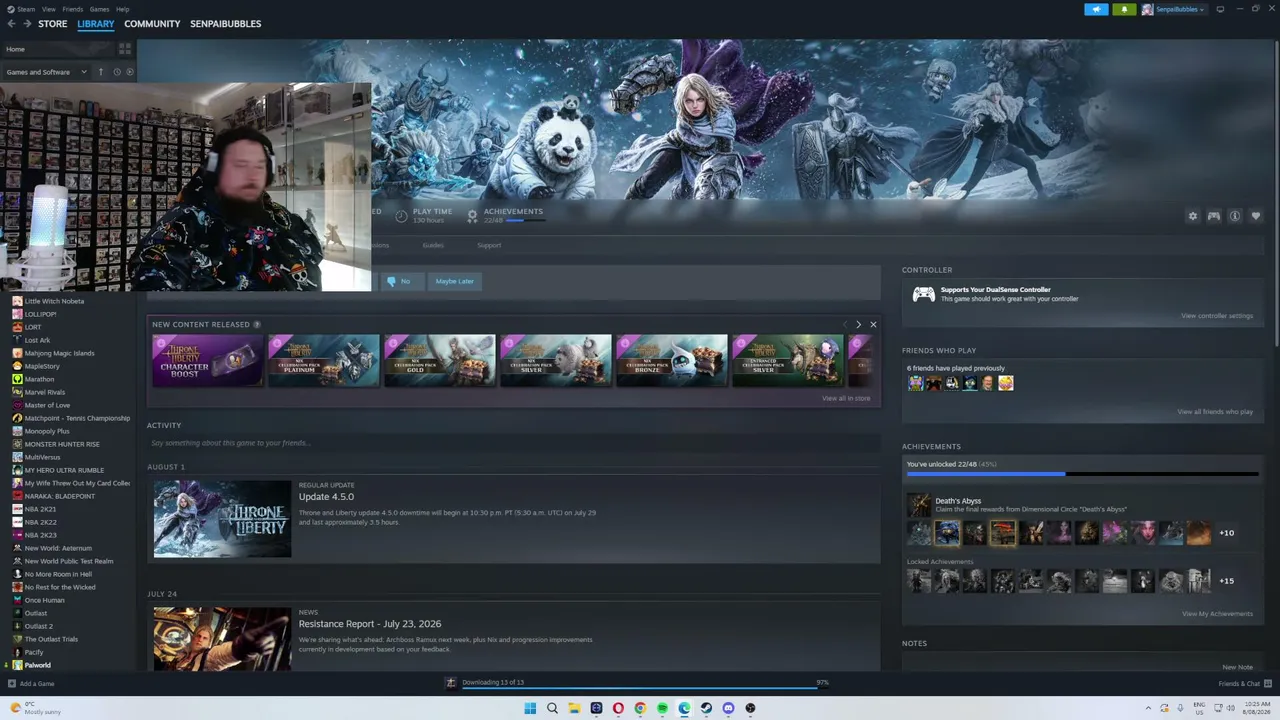Choose No on the recommendation prompt
This screenshot has height=720, width=1280.
(400, 281)
